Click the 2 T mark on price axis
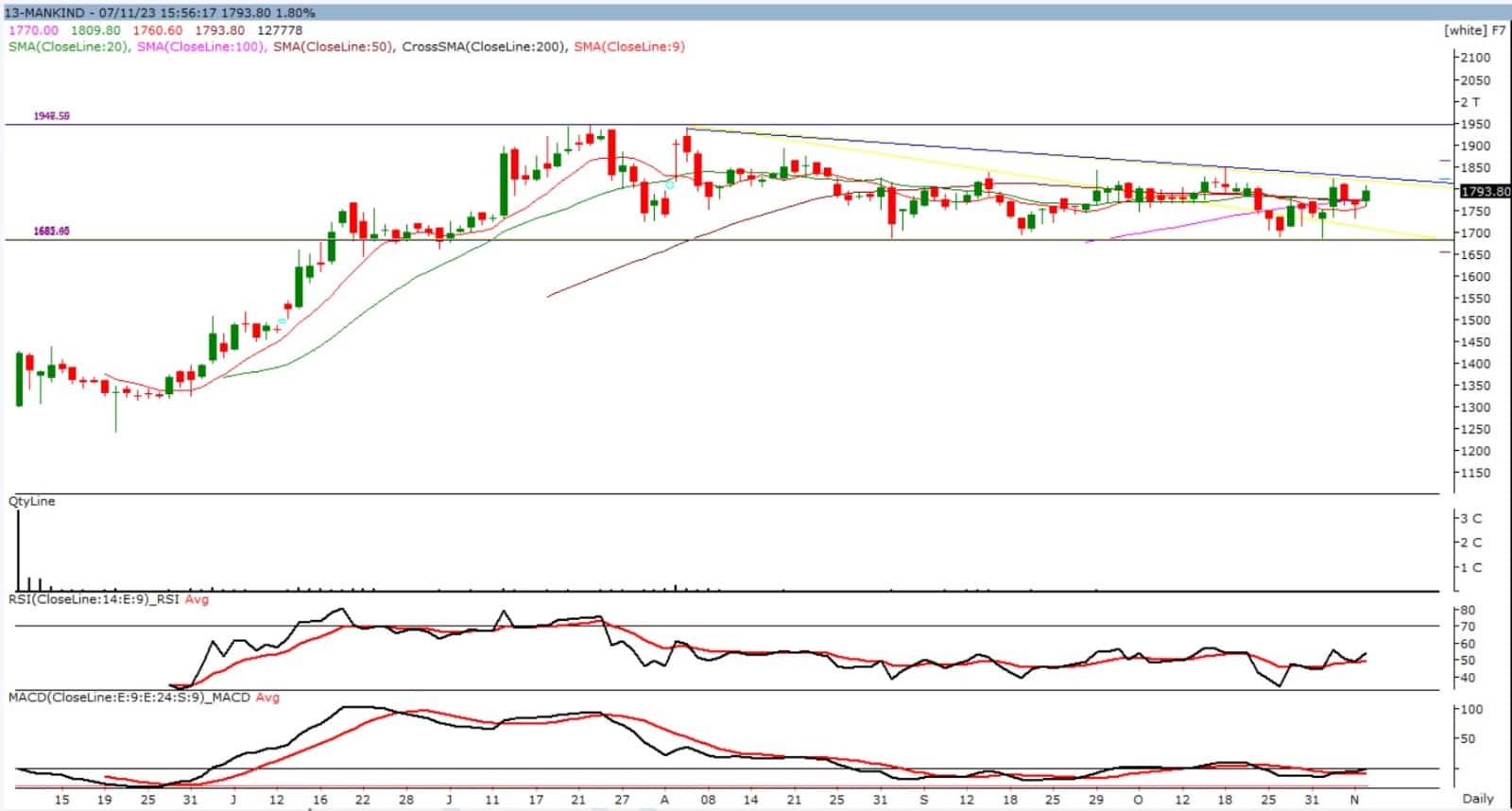The height and width of the screenshot is (811, 1512). [1469, 102]
